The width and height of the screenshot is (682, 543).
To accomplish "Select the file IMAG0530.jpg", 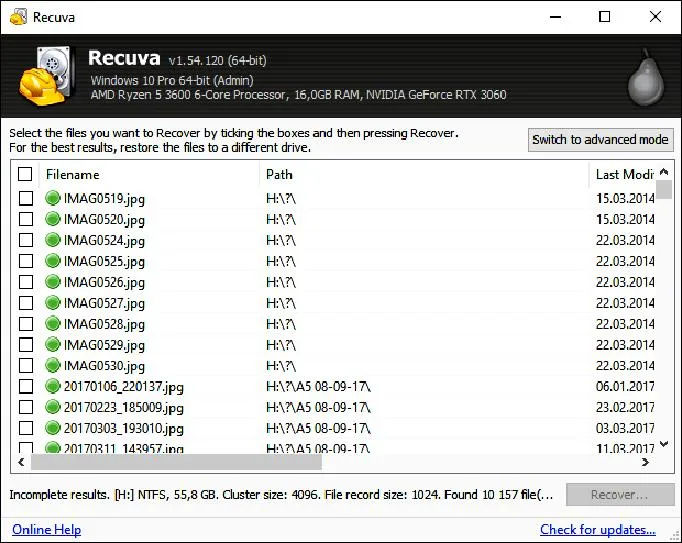I will click(x=104, y=365).
